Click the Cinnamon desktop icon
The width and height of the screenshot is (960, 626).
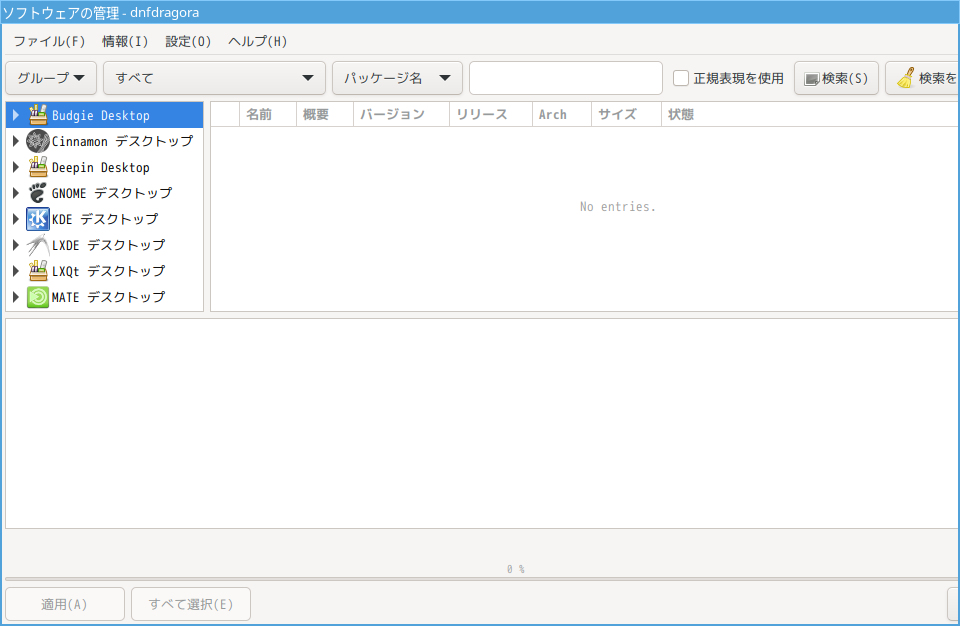point(38,141)
